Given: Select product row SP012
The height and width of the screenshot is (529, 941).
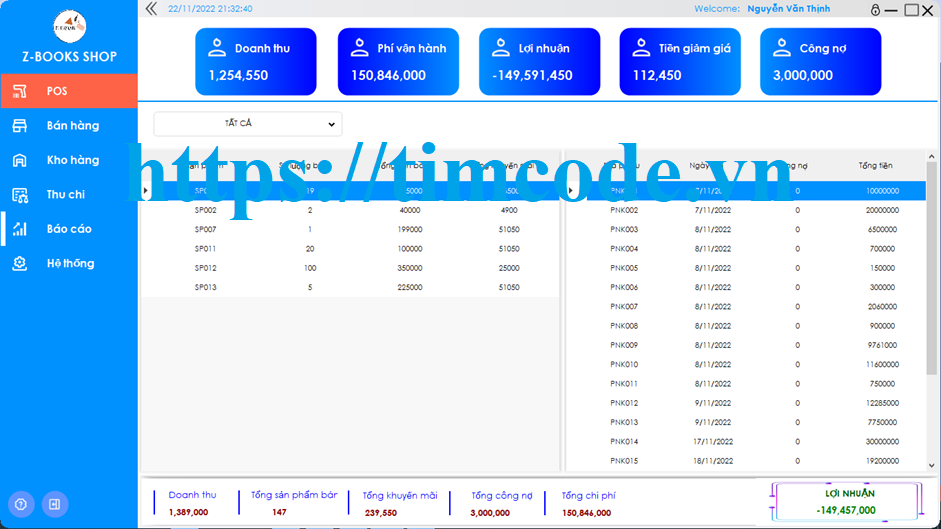Looking at the screenshot, I should (x=350, y=268).
